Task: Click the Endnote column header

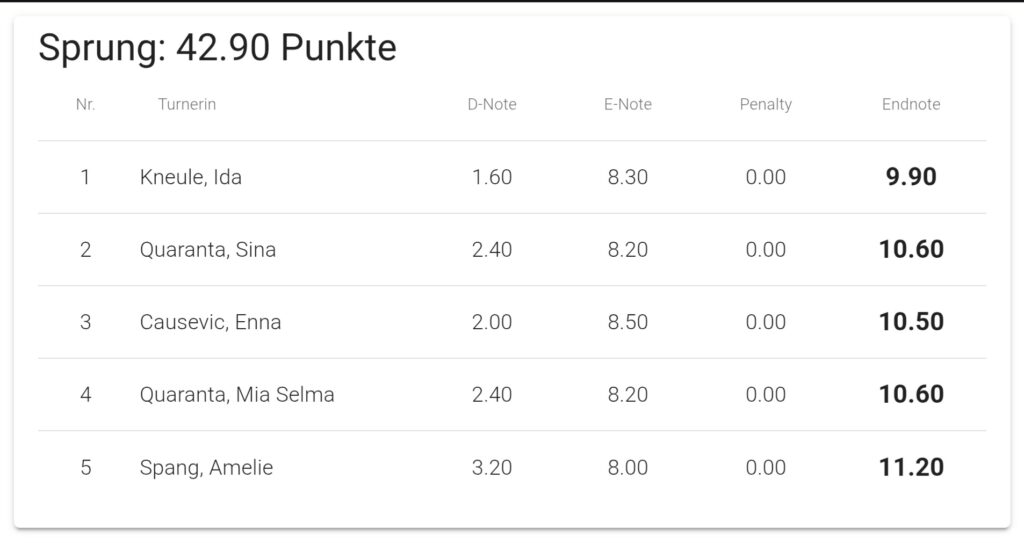Action: 911,105
